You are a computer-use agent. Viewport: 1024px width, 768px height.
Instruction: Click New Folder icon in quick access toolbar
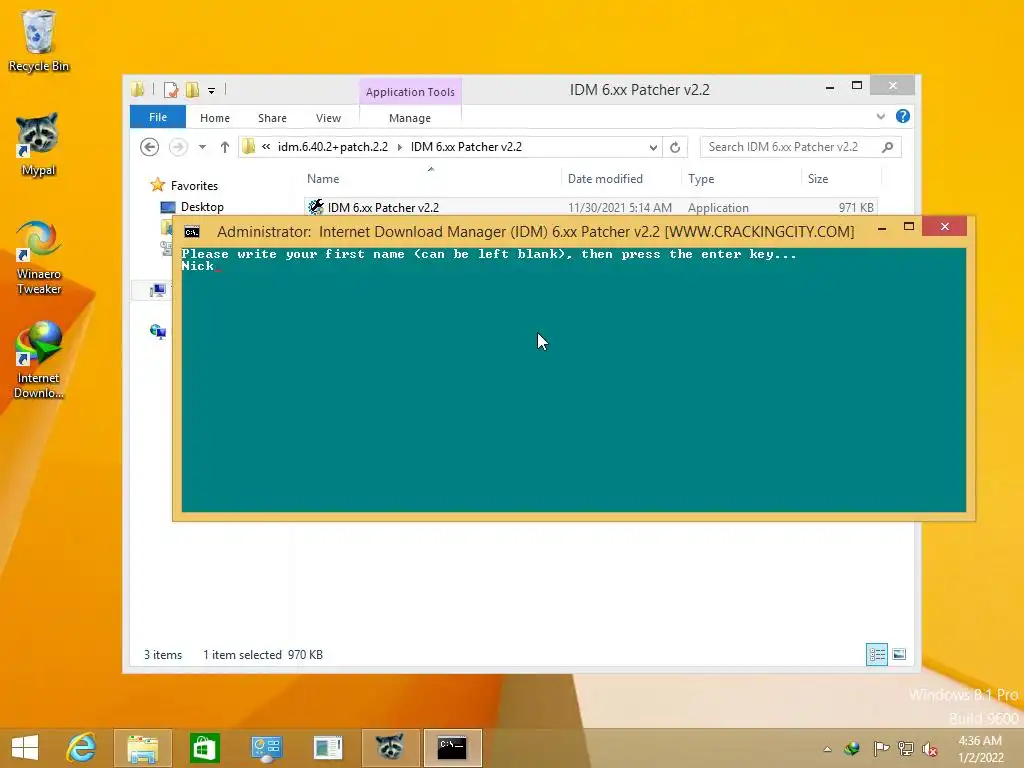[192, 89]
